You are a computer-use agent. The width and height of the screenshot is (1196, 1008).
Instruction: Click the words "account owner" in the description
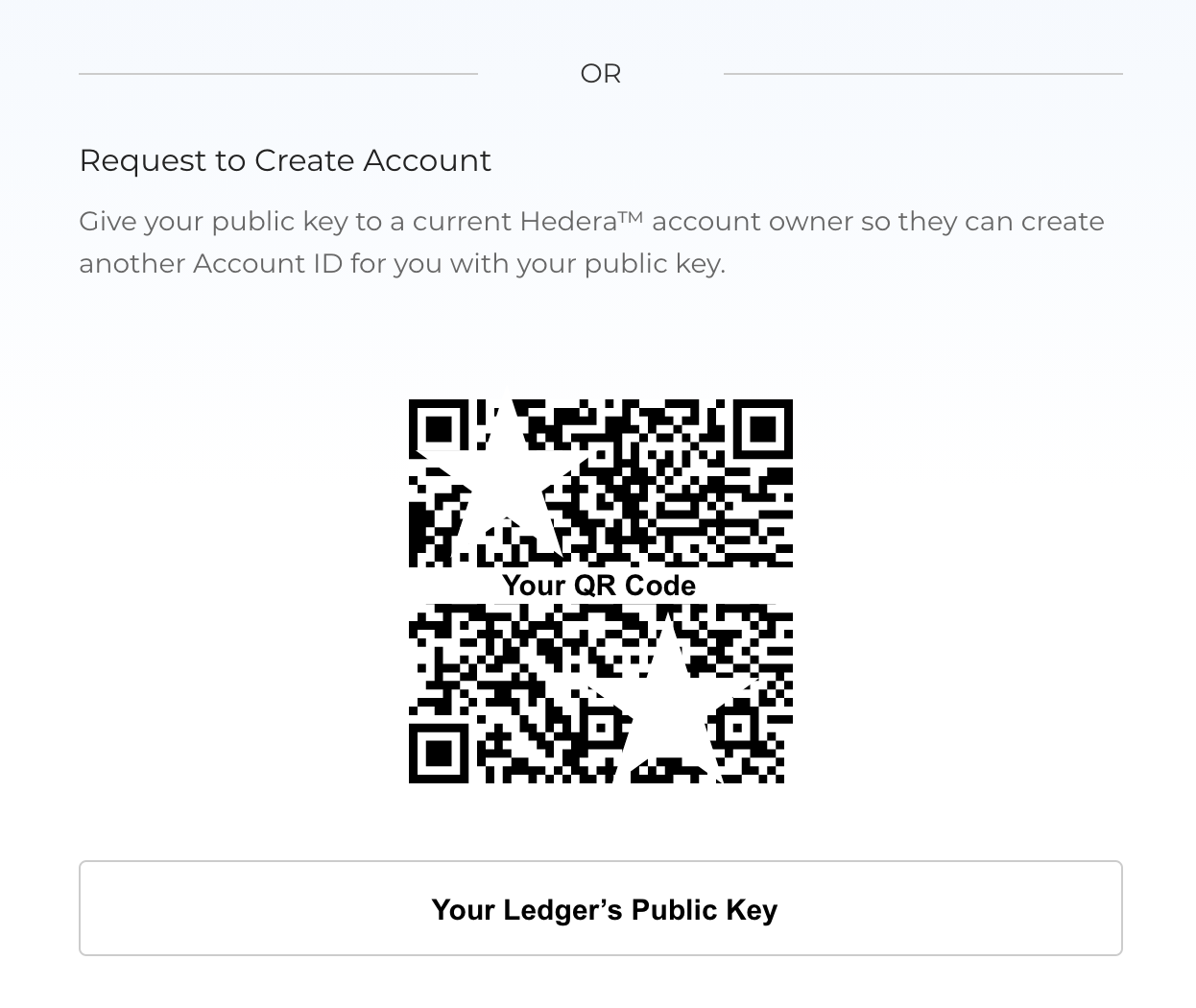752,222
